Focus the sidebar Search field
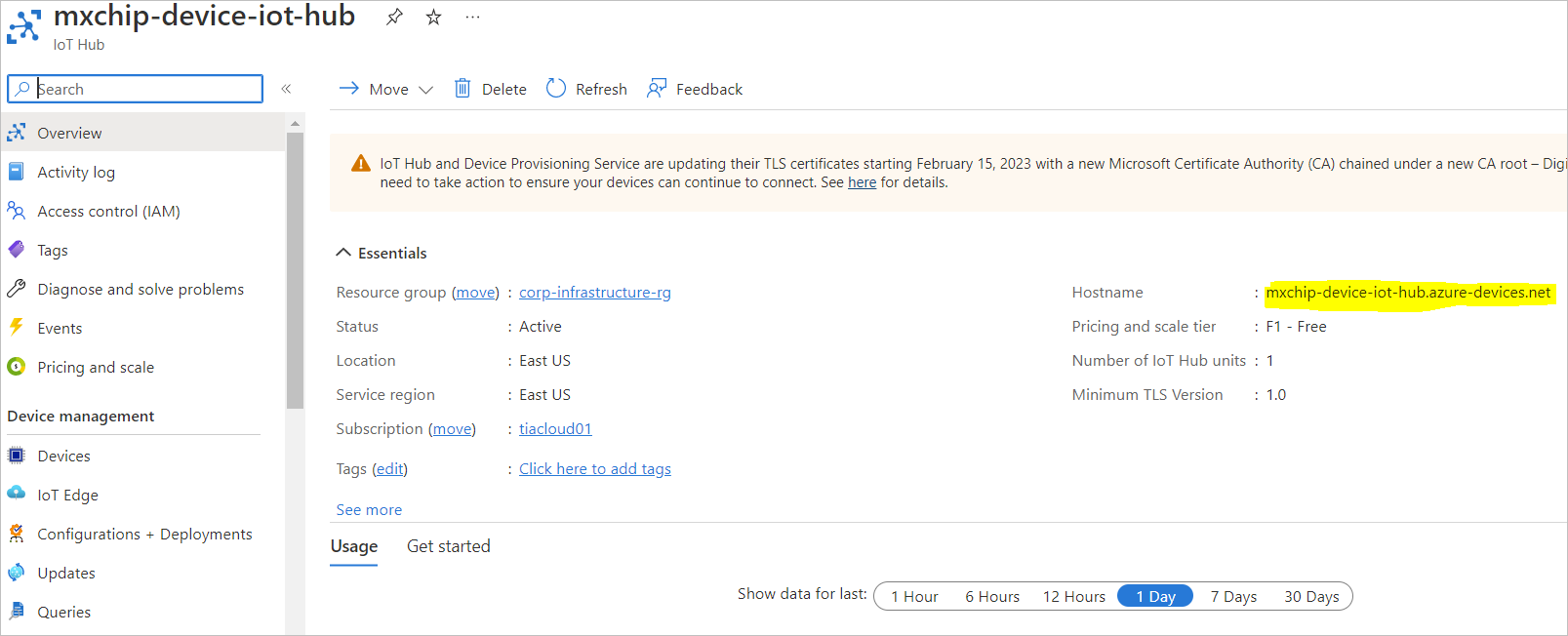The image size is (1568, 636). tap(136, 89)
